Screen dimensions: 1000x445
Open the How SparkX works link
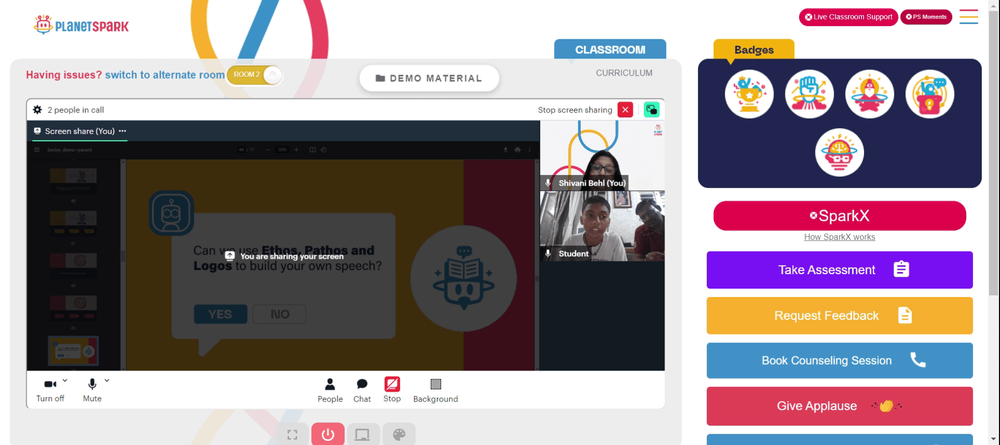(x=839, y=237)
